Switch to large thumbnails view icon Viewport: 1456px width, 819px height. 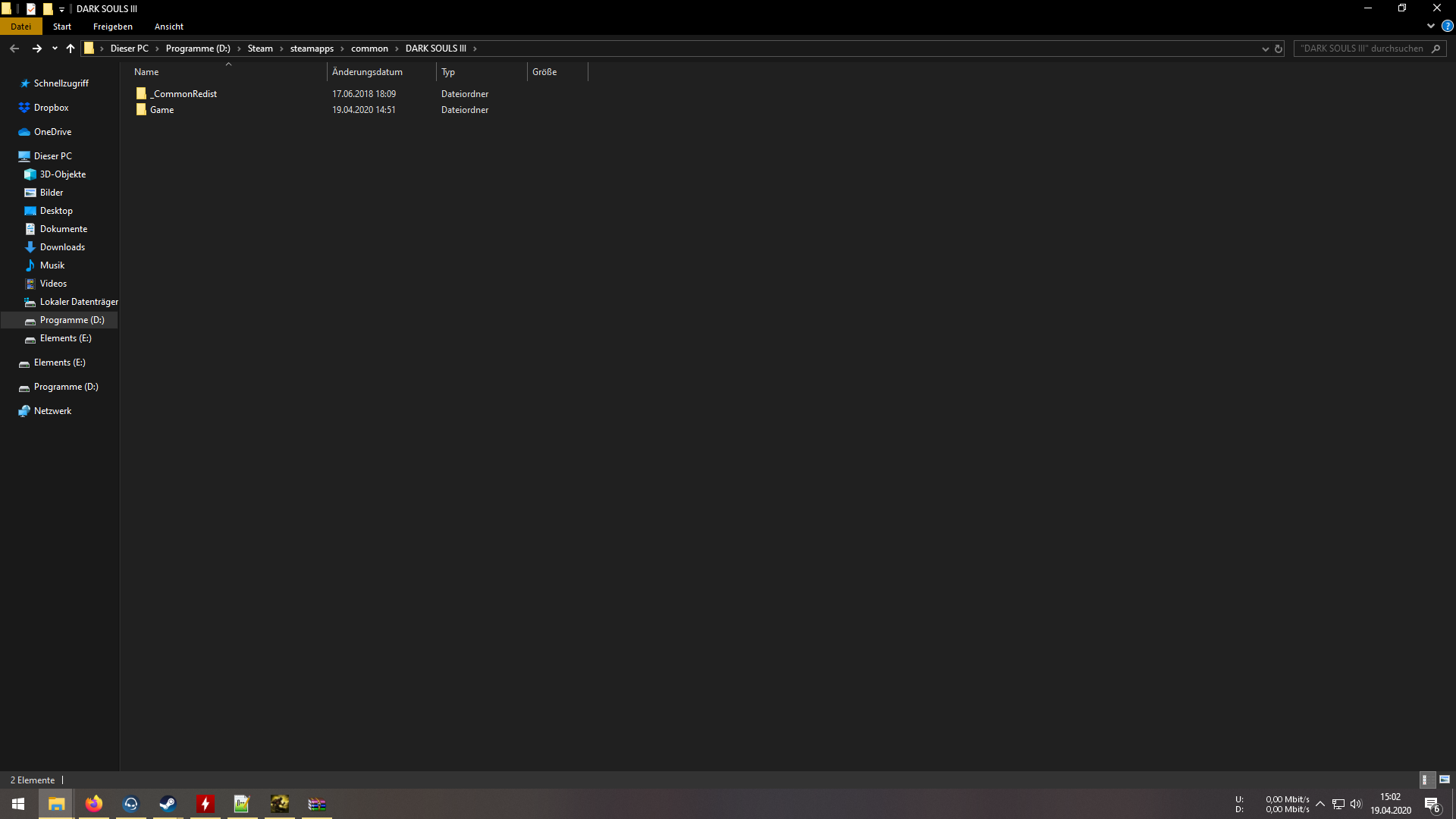(1445, 780)
